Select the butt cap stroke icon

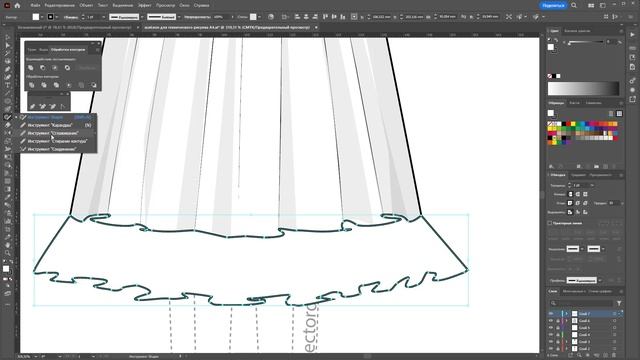click(571, 194)
